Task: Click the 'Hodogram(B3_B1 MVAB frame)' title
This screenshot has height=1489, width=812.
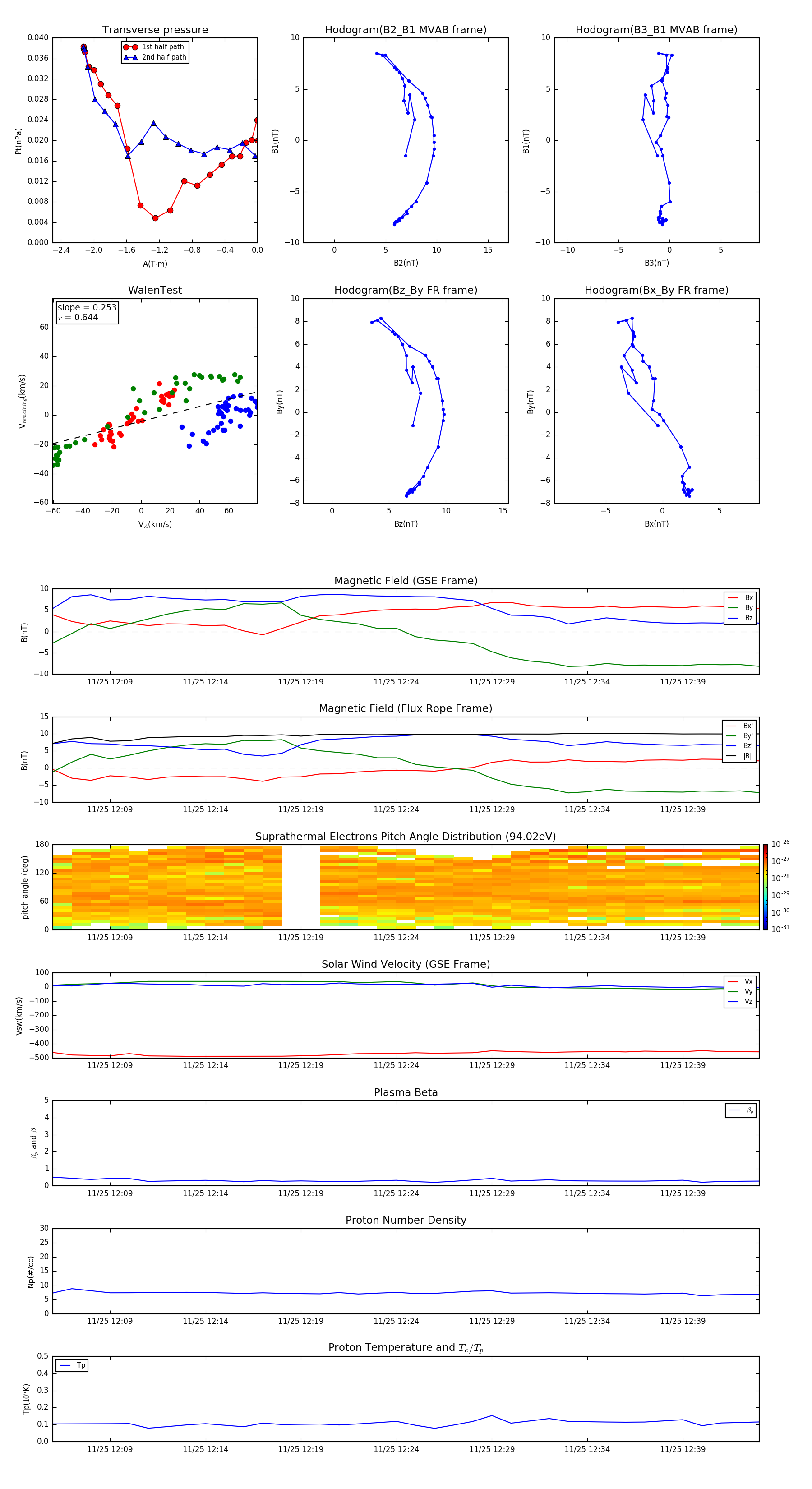Action: pos(656,29)
